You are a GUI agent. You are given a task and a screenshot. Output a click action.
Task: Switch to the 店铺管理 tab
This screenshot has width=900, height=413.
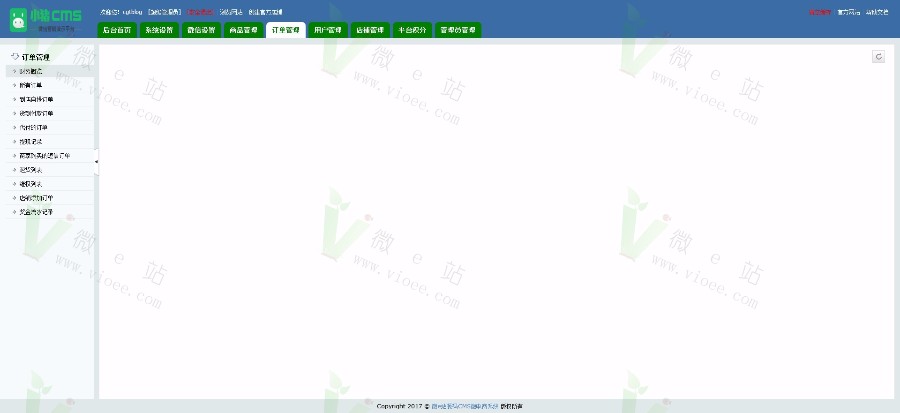point(370,30)
